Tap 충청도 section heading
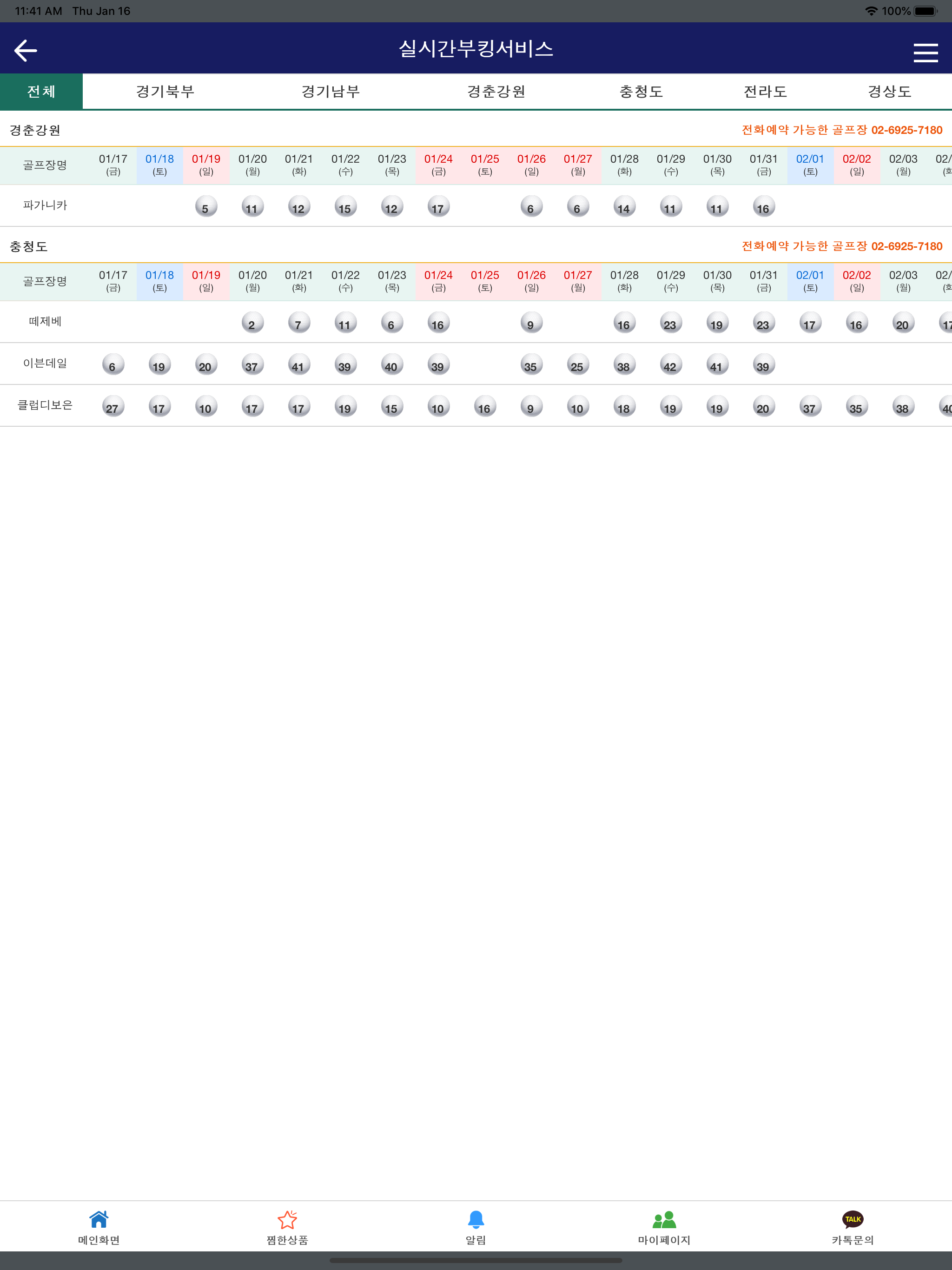 (x=29, y=246)
